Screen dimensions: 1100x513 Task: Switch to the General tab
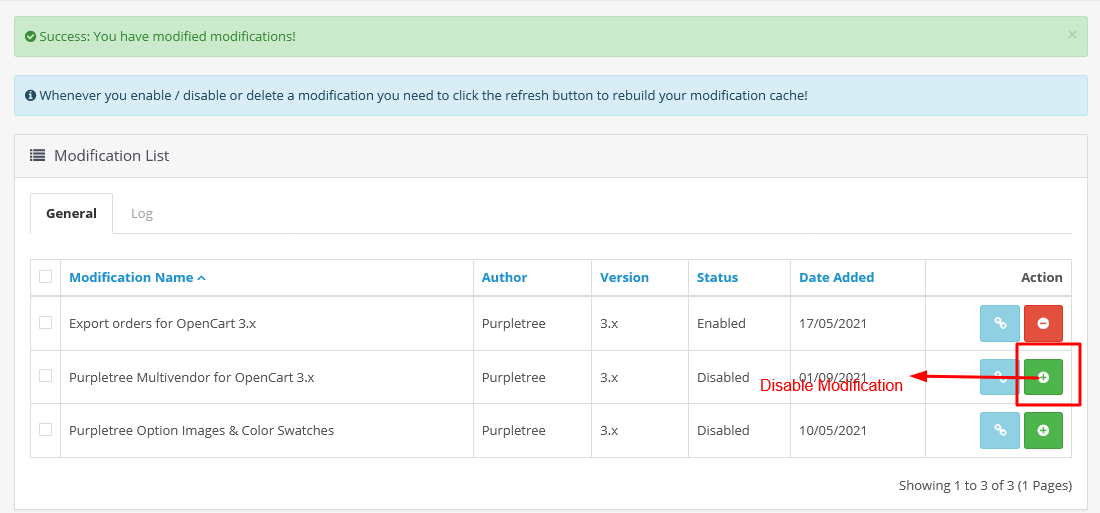(72, 213)
